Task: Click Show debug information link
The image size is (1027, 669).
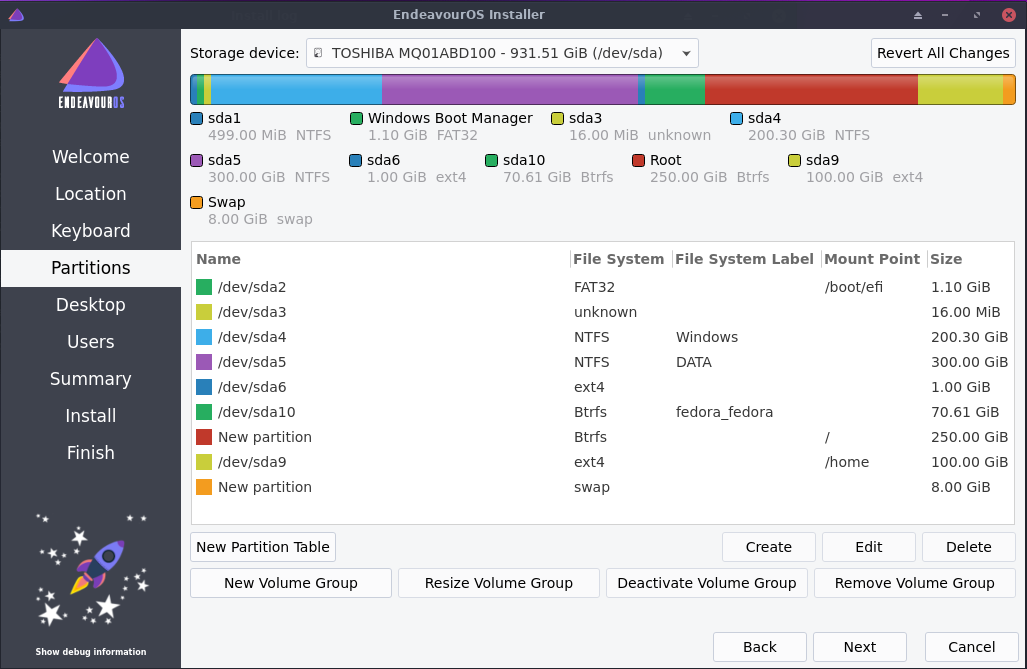Action: tap(91, 652)
